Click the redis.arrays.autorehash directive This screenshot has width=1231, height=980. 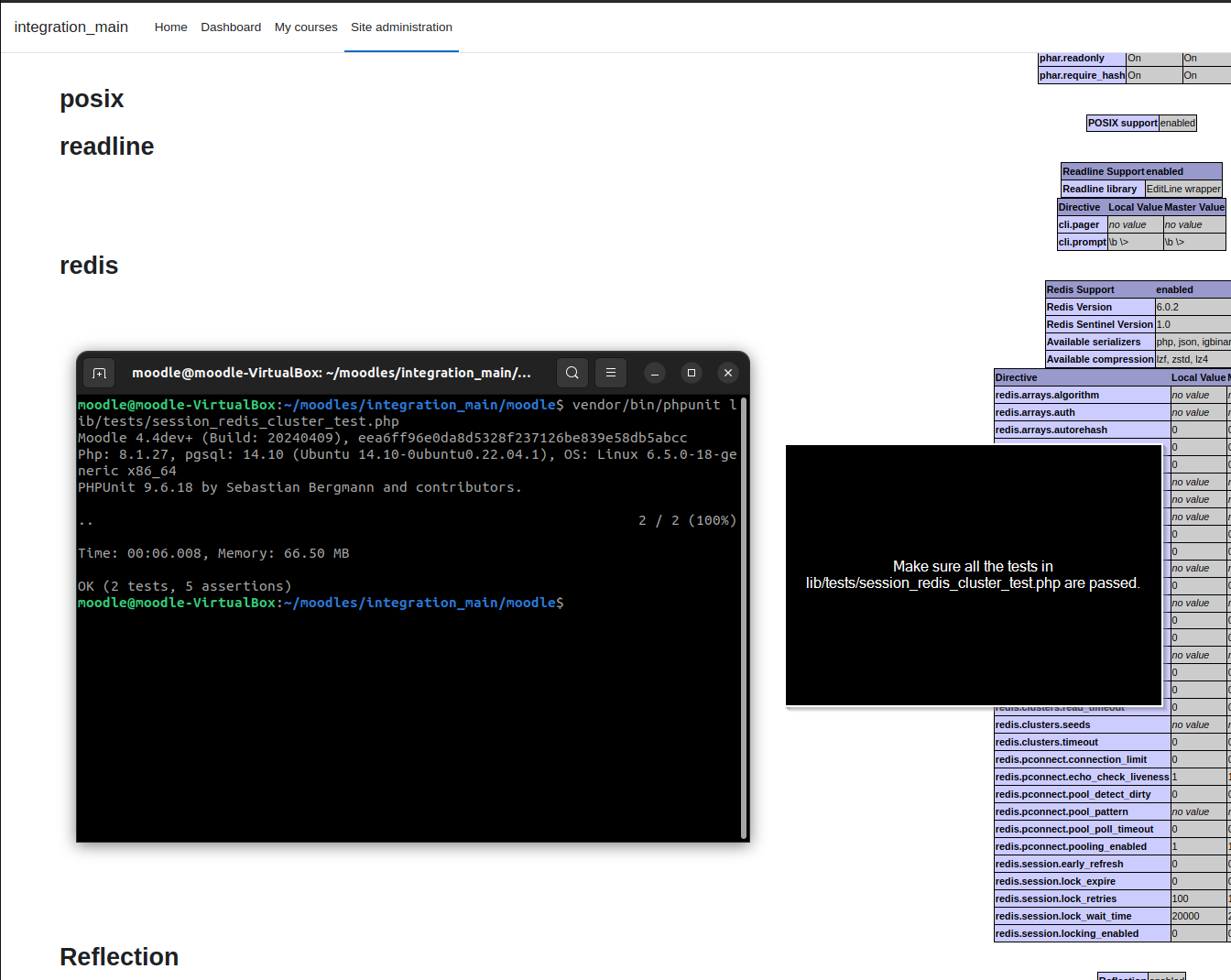(1083, 430)
